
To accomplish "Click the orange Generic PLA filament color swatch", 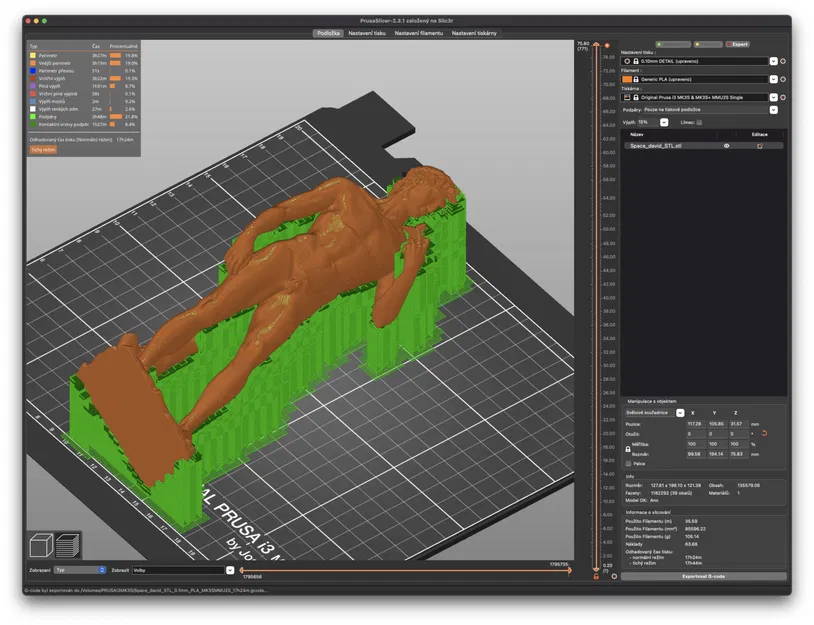I will 627,79.
